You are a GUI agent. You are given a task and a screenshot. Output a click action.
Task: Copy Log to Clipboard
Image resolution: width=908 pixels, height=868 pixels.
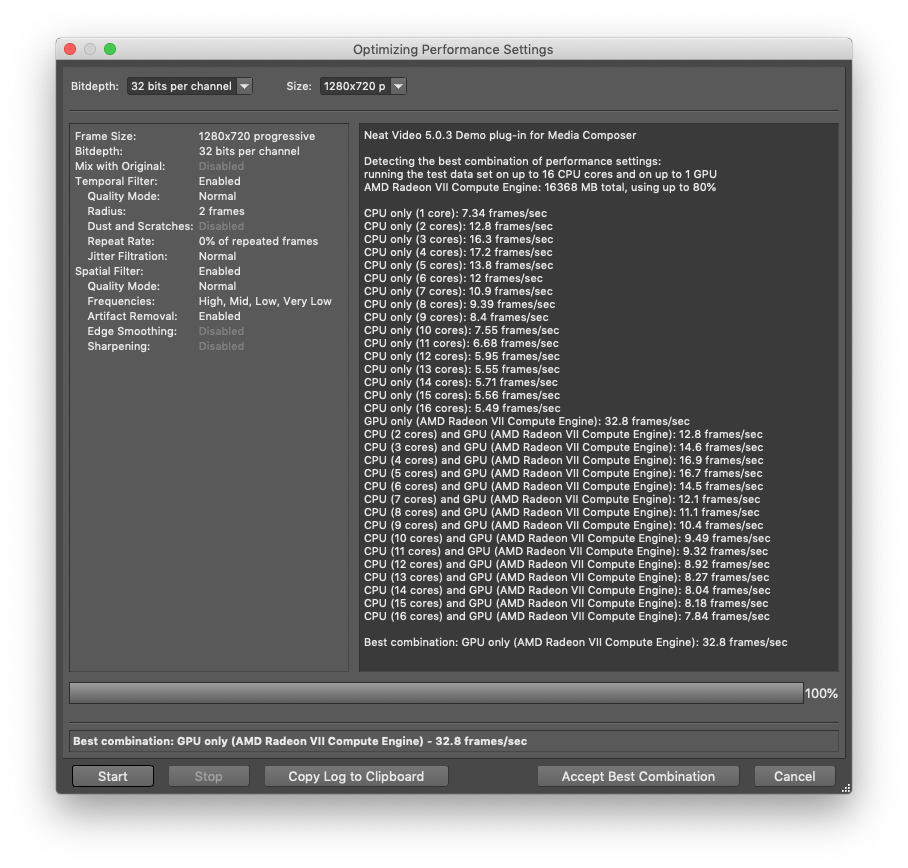tap(356, 777)
